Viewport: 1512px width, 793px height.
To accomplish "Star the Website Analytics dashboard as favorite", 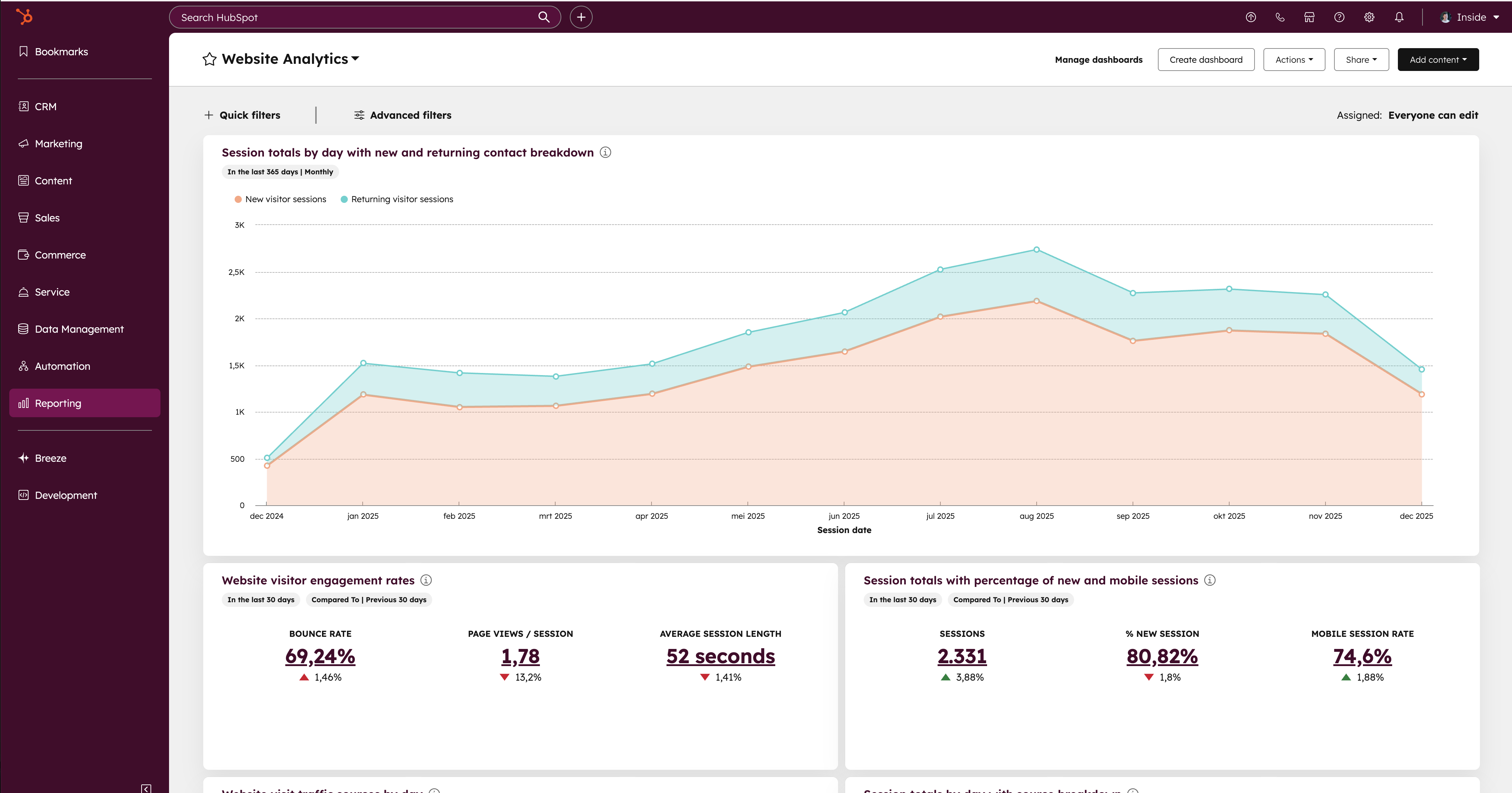I will point(209,59).
